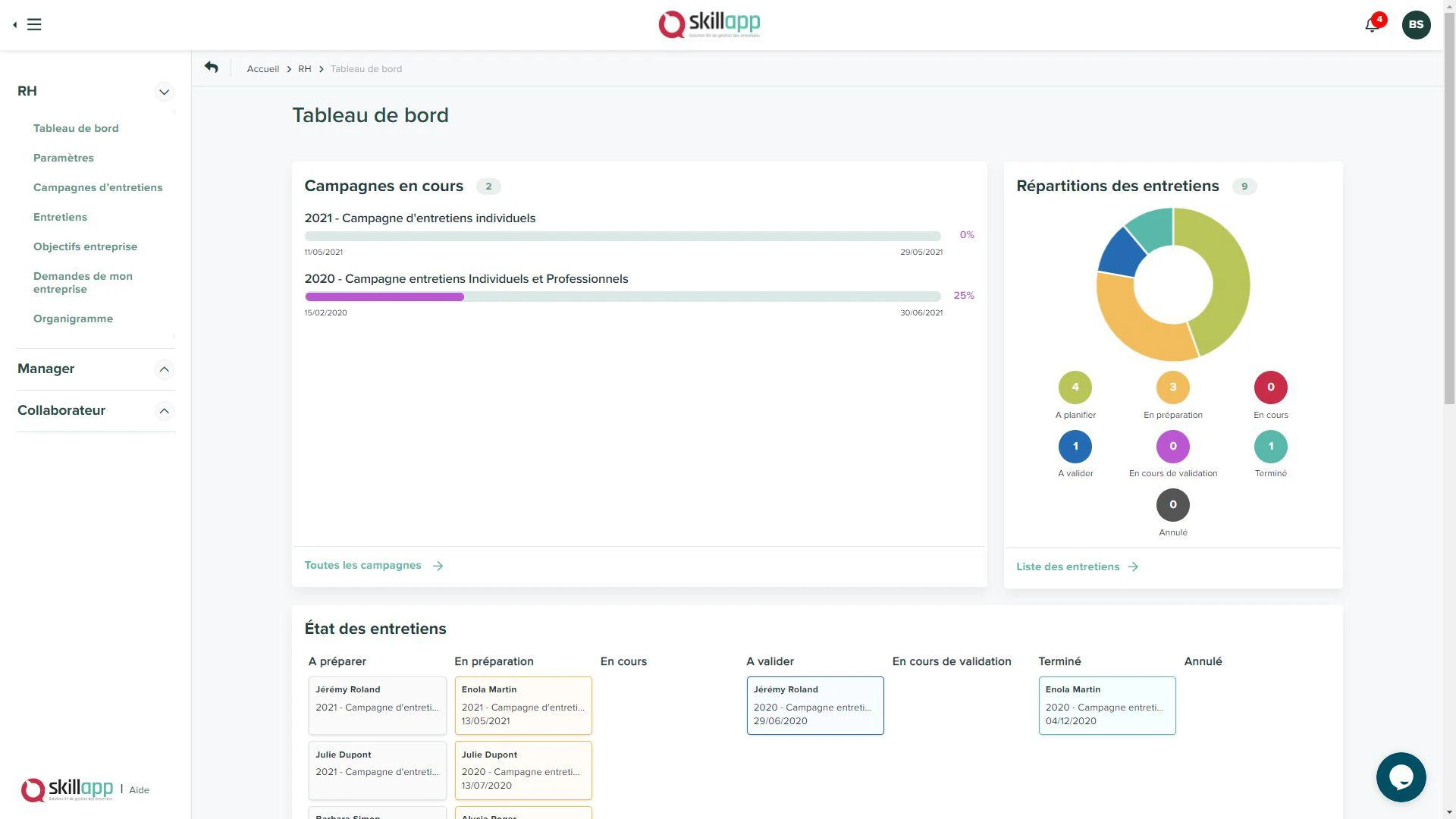Click the 0% progress label
The image size is (1456, 819).
[967, 235]
